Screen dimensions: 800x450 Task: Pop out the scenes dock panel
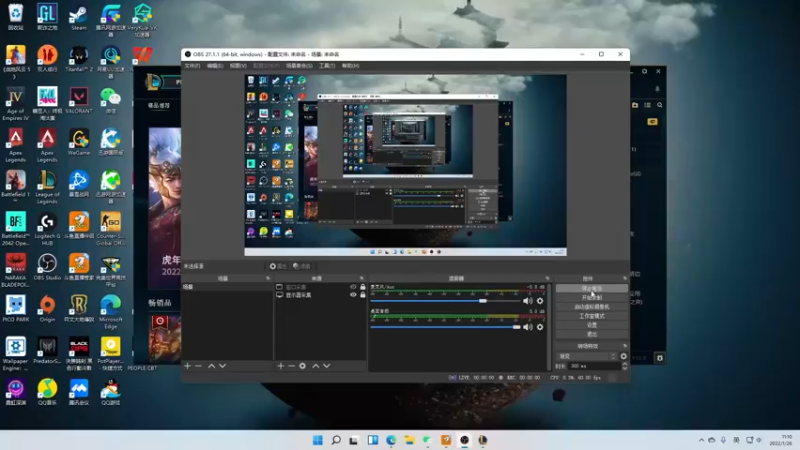click(x=268, y=279)
